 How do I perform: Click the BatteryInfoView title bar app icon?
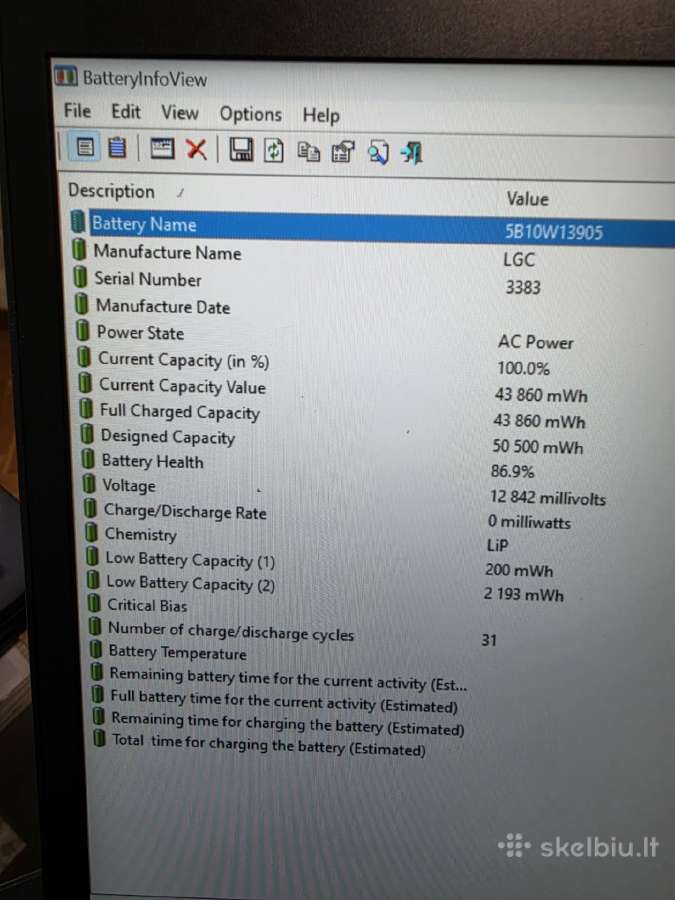pos(65,76)
